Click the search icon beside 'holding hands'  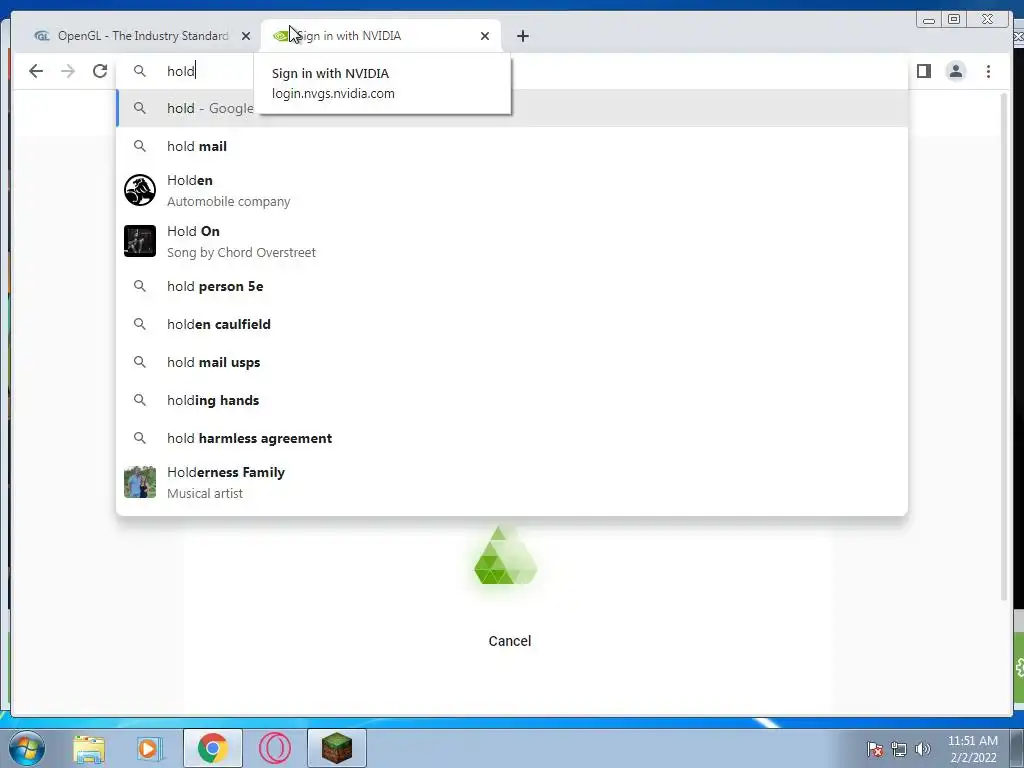point(140,400)
